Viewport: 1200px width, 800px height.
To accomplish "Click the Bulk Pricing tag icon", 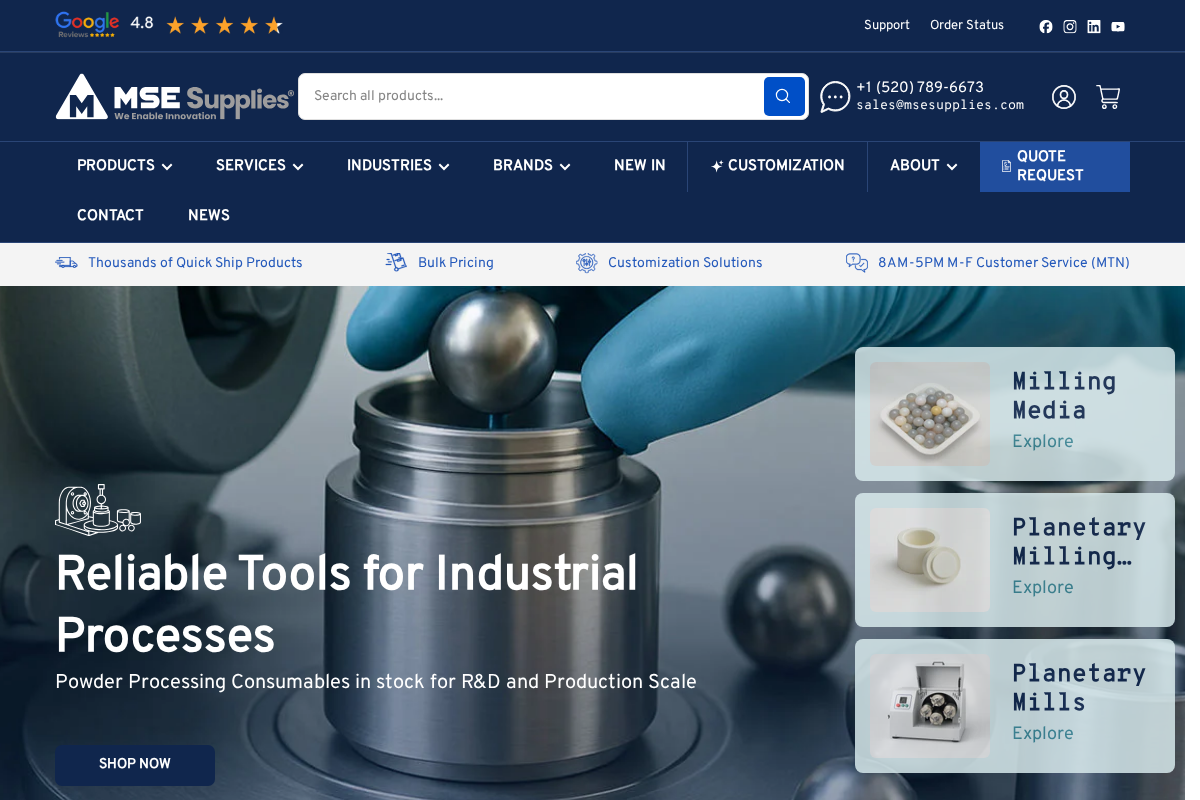I will 396,262.
